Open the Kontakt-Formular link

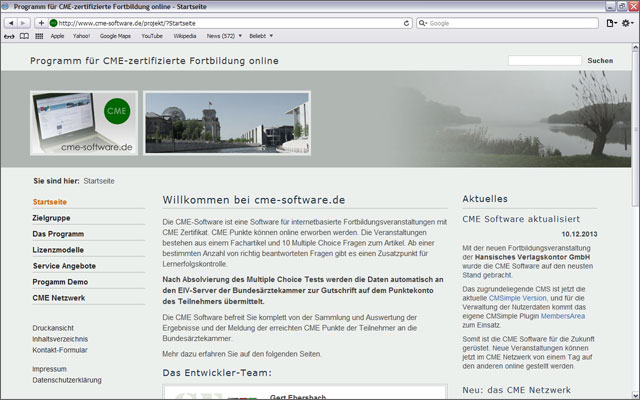(60, 350)
